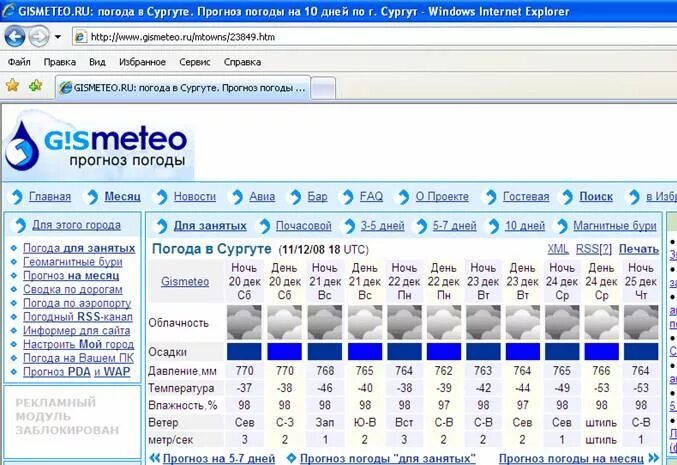
Task: Open Погода для занятых sidebar link
Action: (79, 248)
